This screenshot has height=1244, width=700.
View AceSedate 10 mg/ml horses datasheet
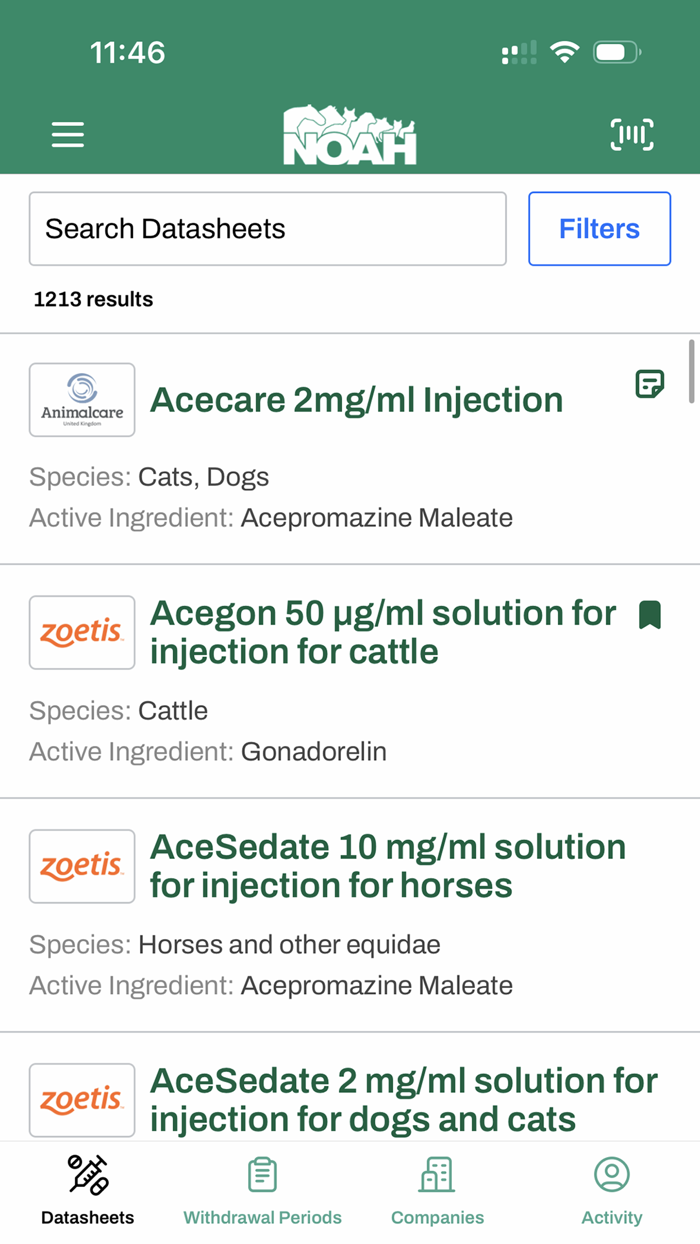coord(388,866)
